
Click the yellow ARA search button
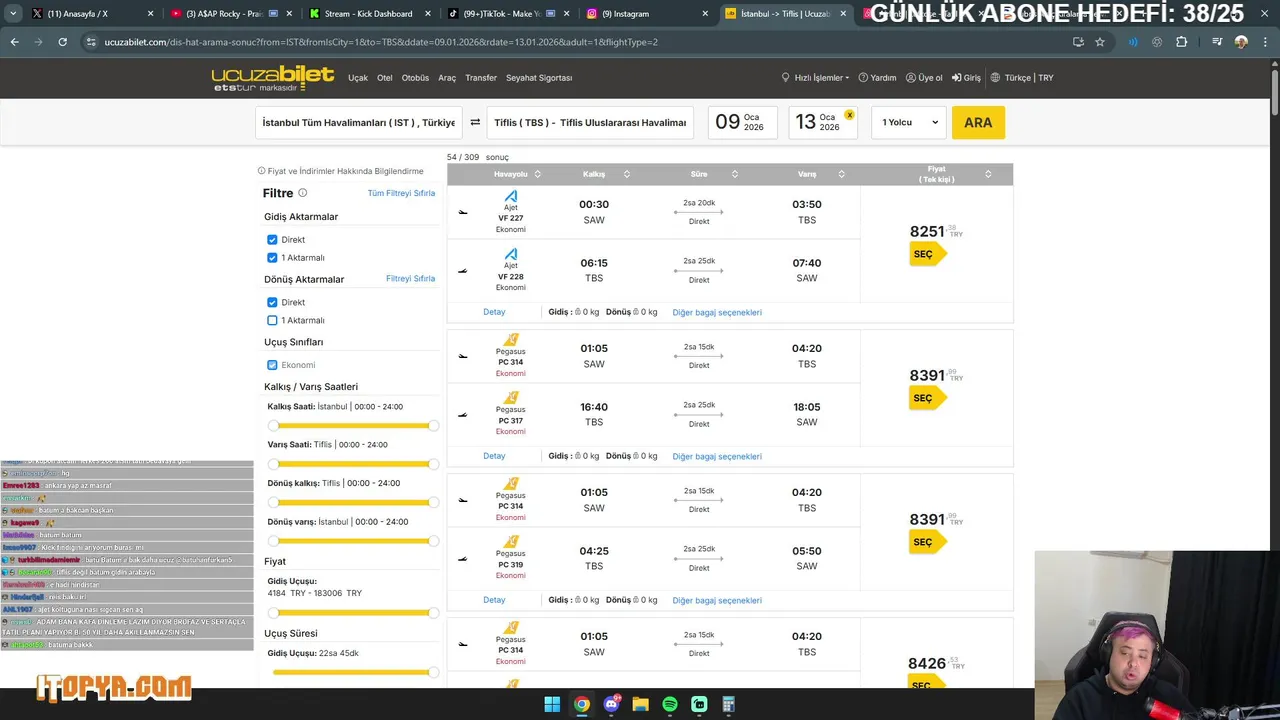(978, 122)
